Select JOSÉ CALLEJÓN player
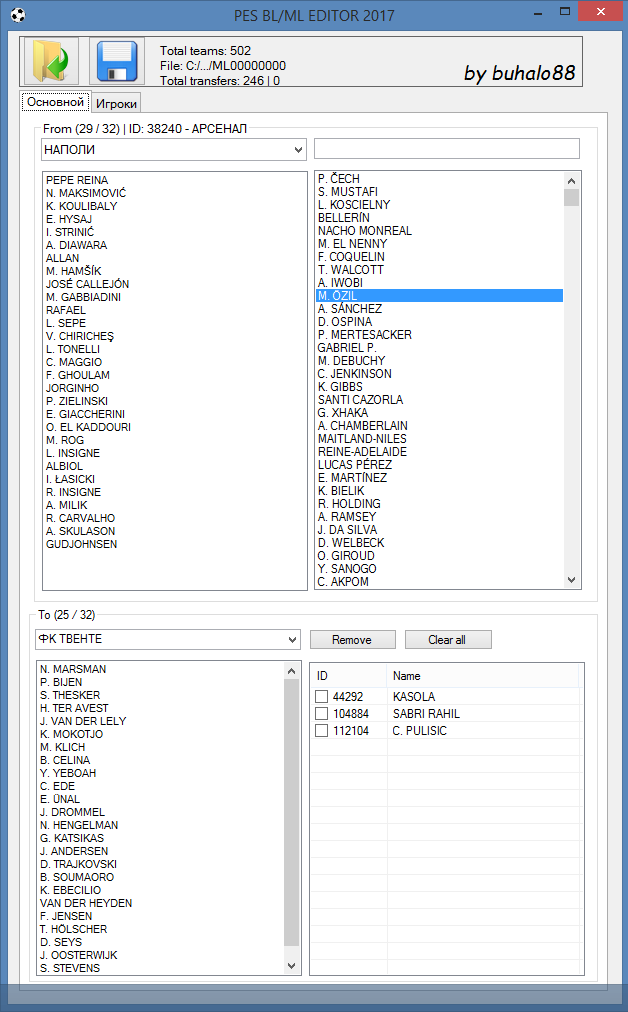Image resolution: width=628 pixels, height=1012 pixels. [x=87, y=284]
